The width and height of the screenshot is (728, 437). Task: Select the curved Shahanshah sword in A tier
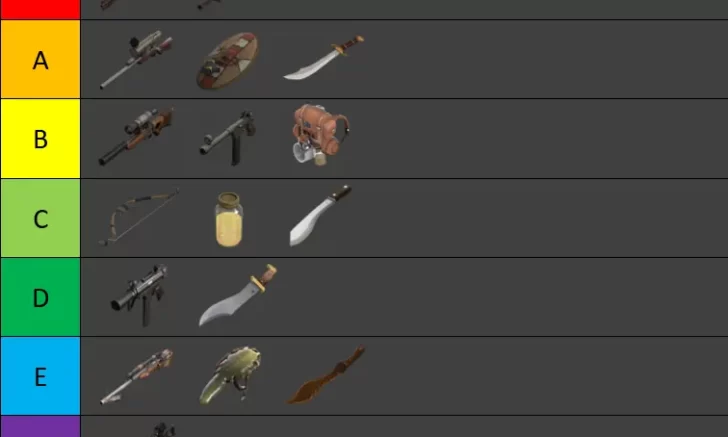point(324,58)
